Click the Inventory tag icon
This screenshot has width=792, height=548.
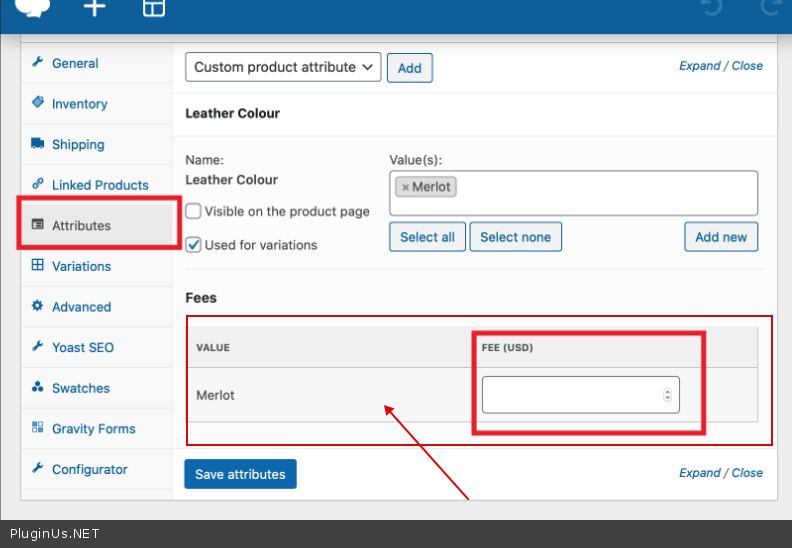[38, 103]
